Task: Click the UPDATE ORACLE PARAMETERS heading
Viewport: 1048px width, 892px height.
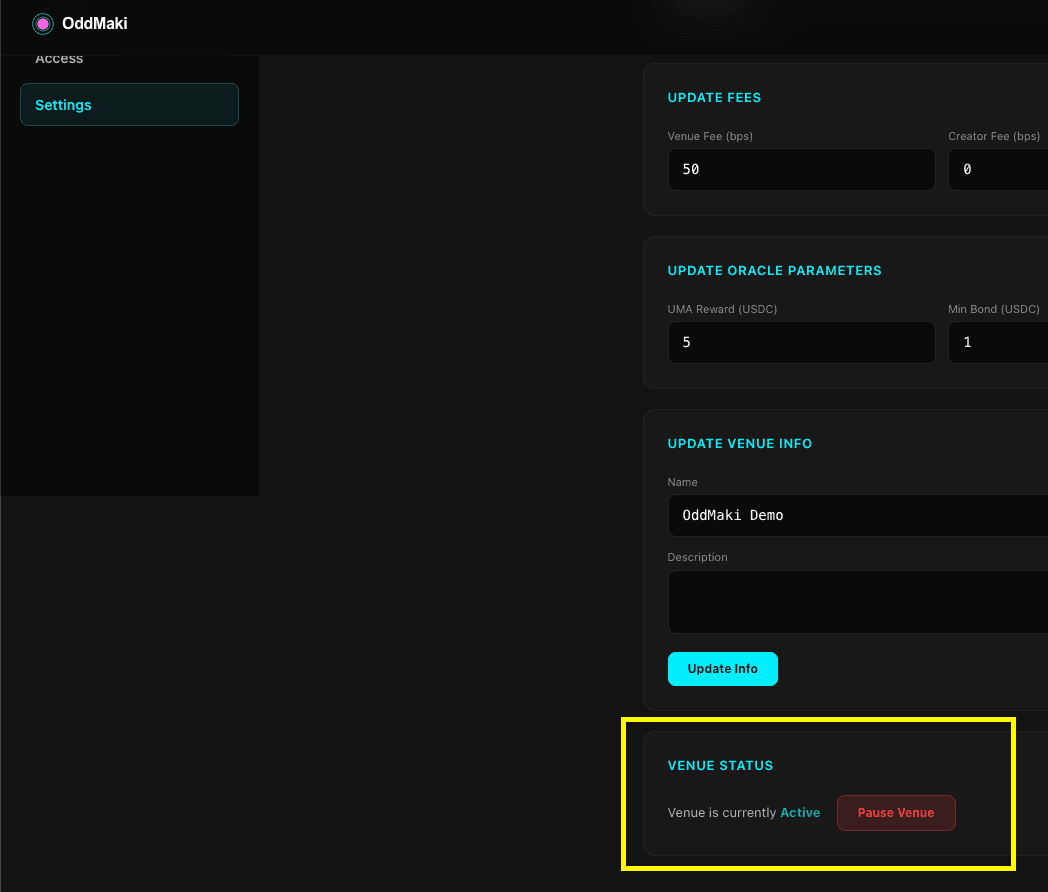Action: pos(775,271)
